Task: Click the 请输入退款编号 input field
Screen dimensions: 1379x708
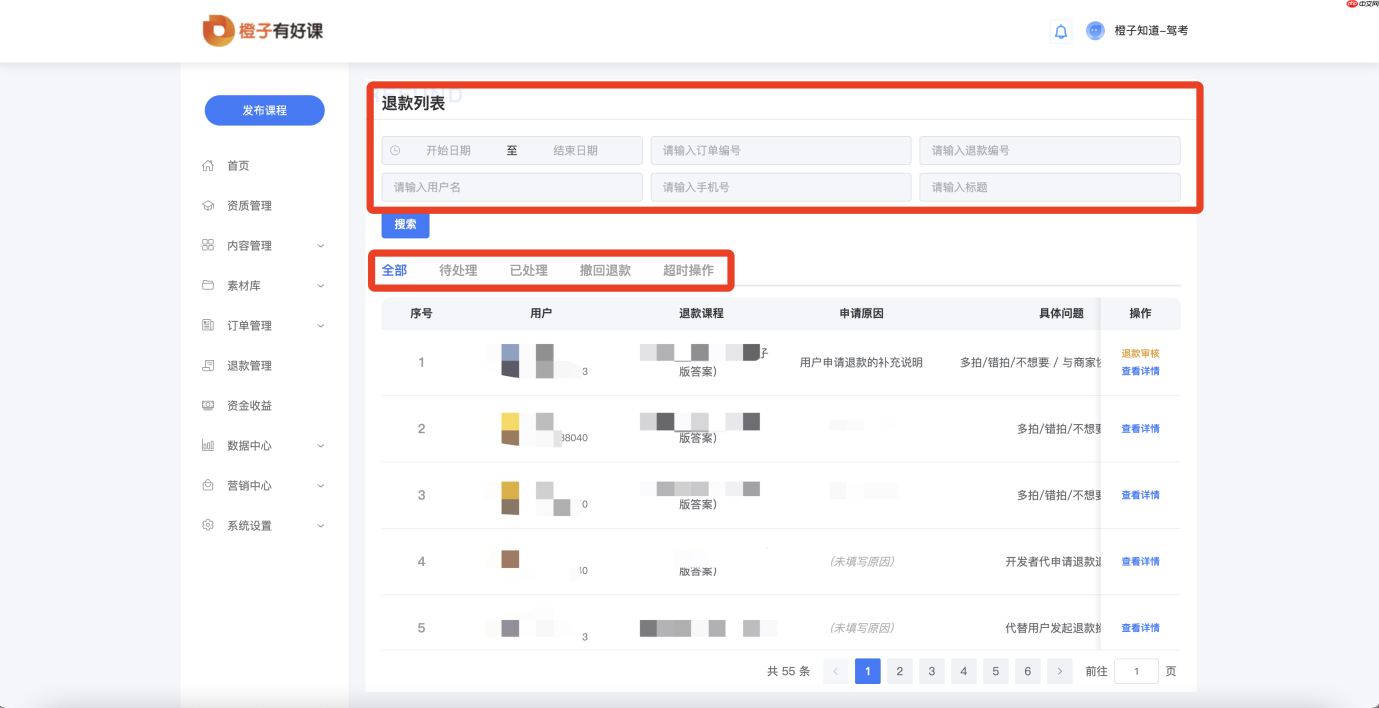Action: [1050, 150]
